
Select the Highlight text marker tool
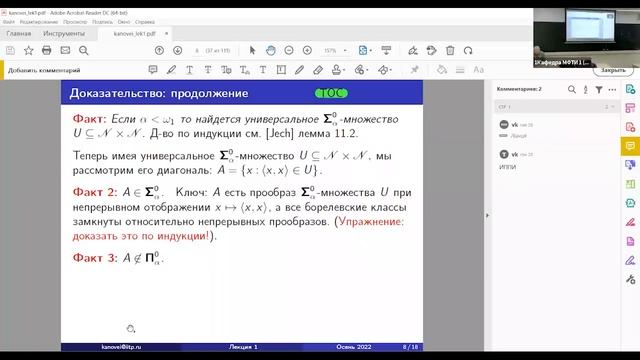pyautogui.click(x=171, y=70)
